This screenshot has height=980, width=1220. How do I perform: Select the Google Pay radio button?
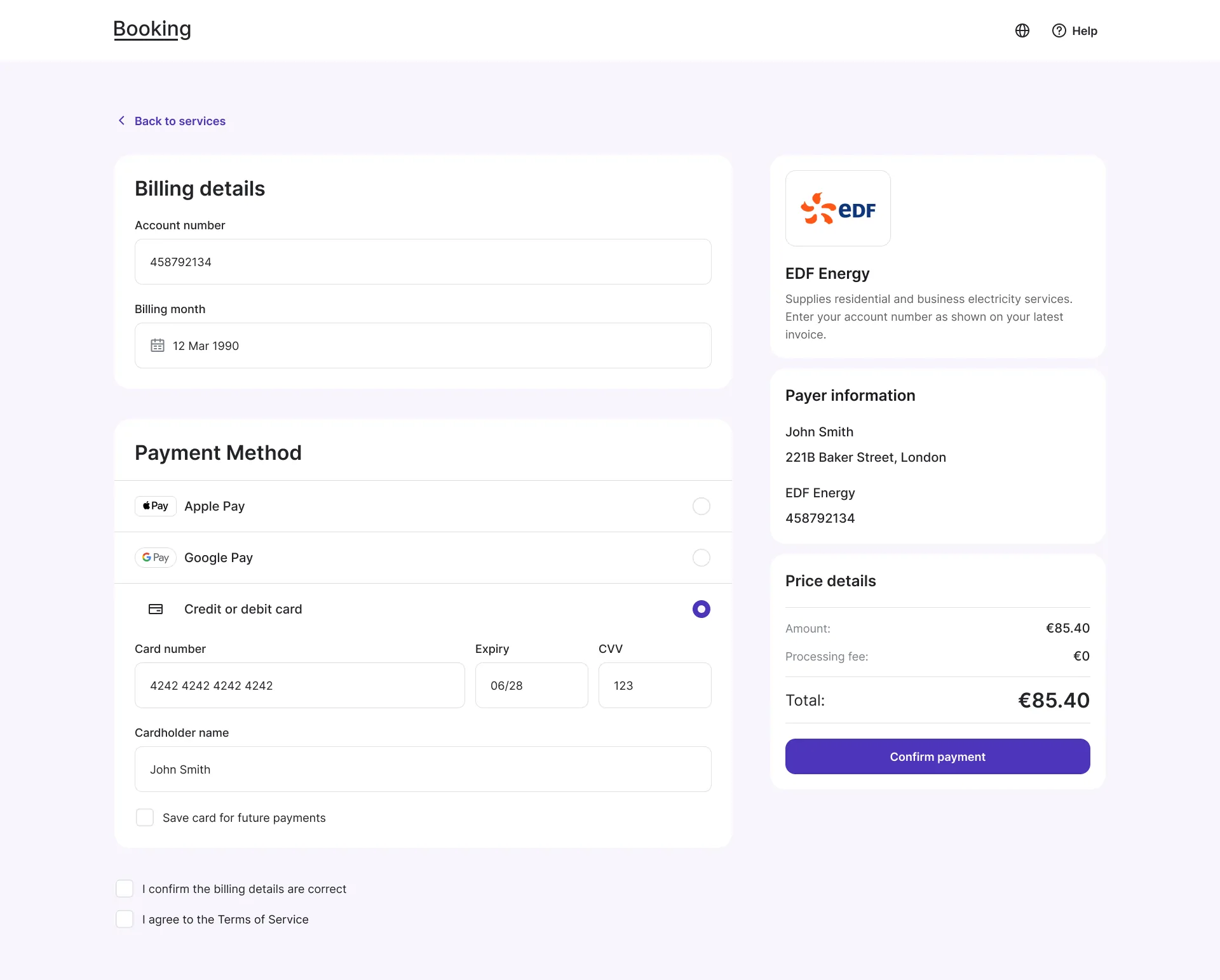point(701,558)
